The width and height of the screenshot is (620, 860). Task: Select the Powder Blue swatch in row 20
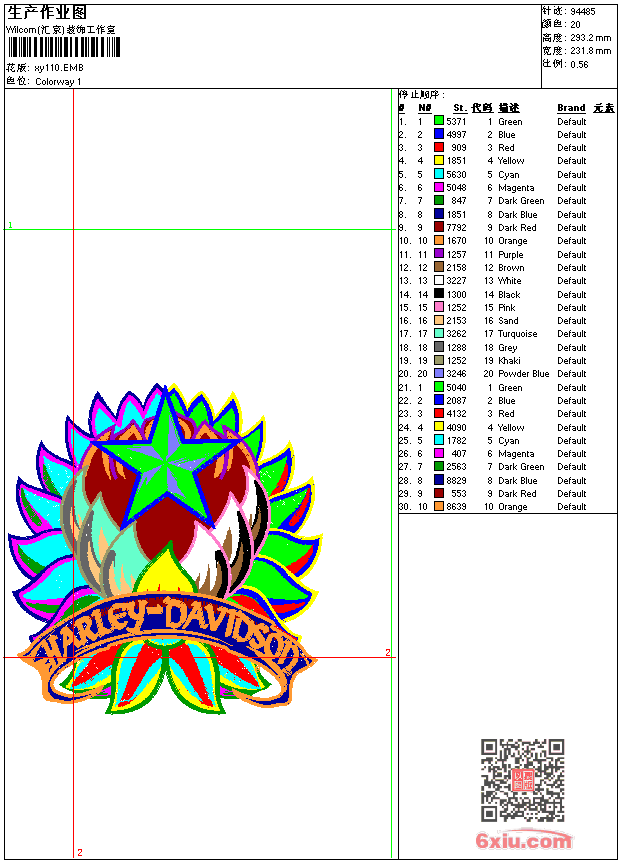point(439,373)
